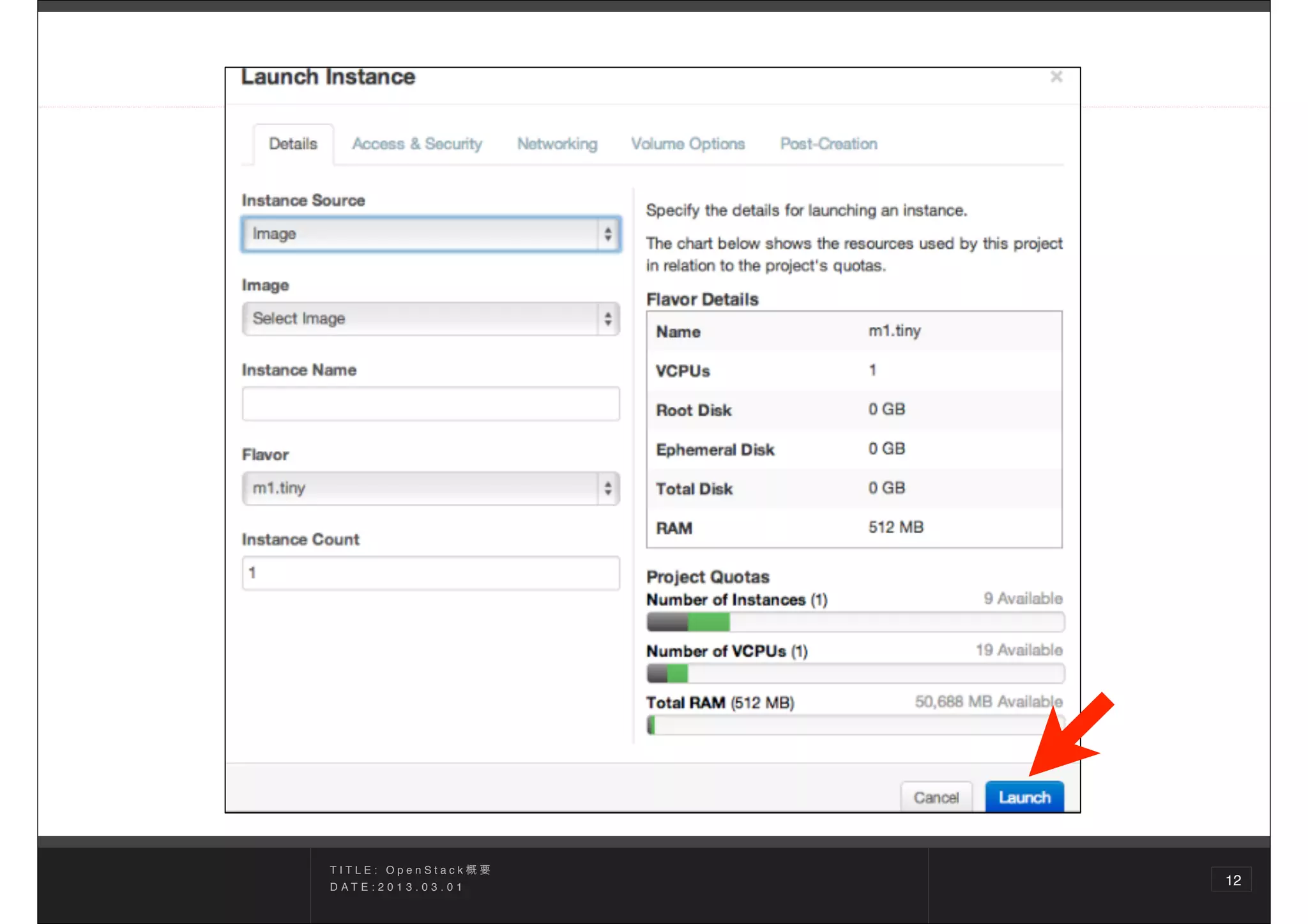Viewport: 1308px width, 924px height.
Task: Focus the Instance Name text field
Action: pos(430,404)
